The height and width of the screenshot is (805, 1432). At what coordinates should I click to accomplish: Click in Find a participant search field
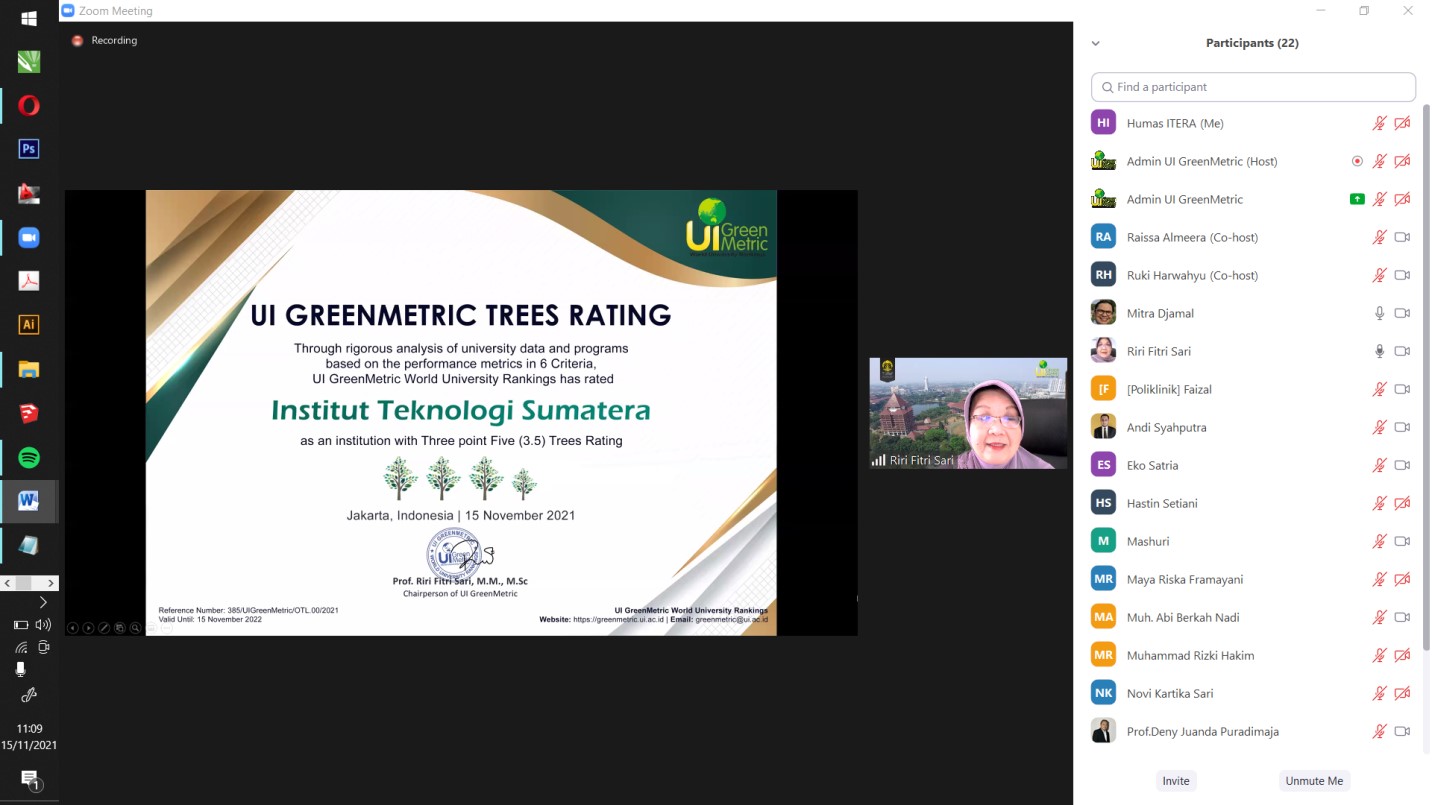1253,87
